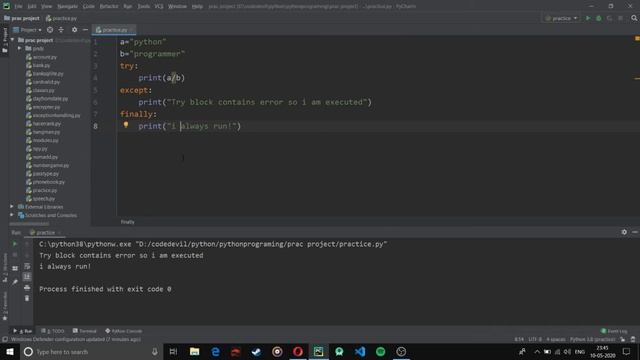Open the Code menu

pos(89,7)
